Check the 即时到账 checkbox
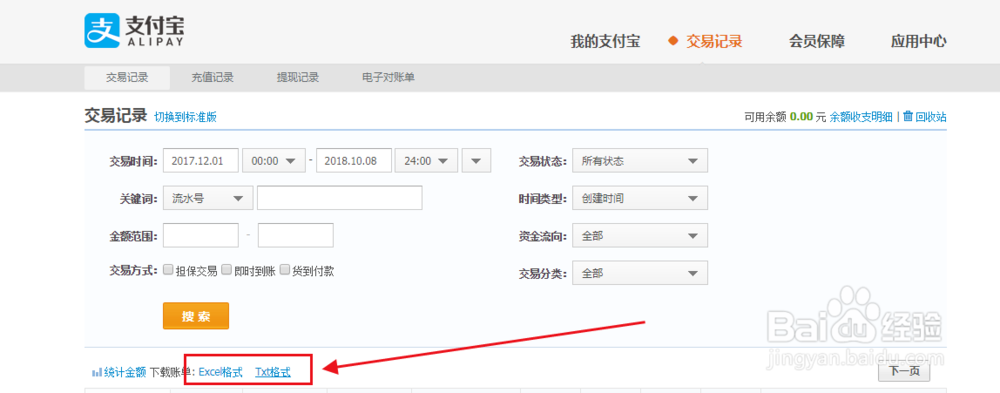This screenshot has width=1000, height=393. click(x=226, y=269)
